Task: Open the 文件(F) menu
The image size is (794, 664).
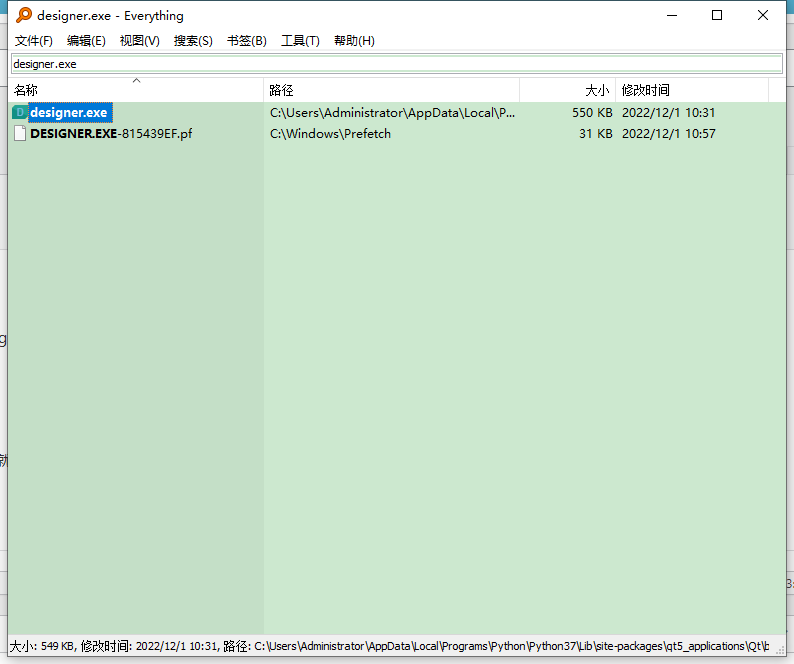Action: pyautogui.click(x=34, y=41)
